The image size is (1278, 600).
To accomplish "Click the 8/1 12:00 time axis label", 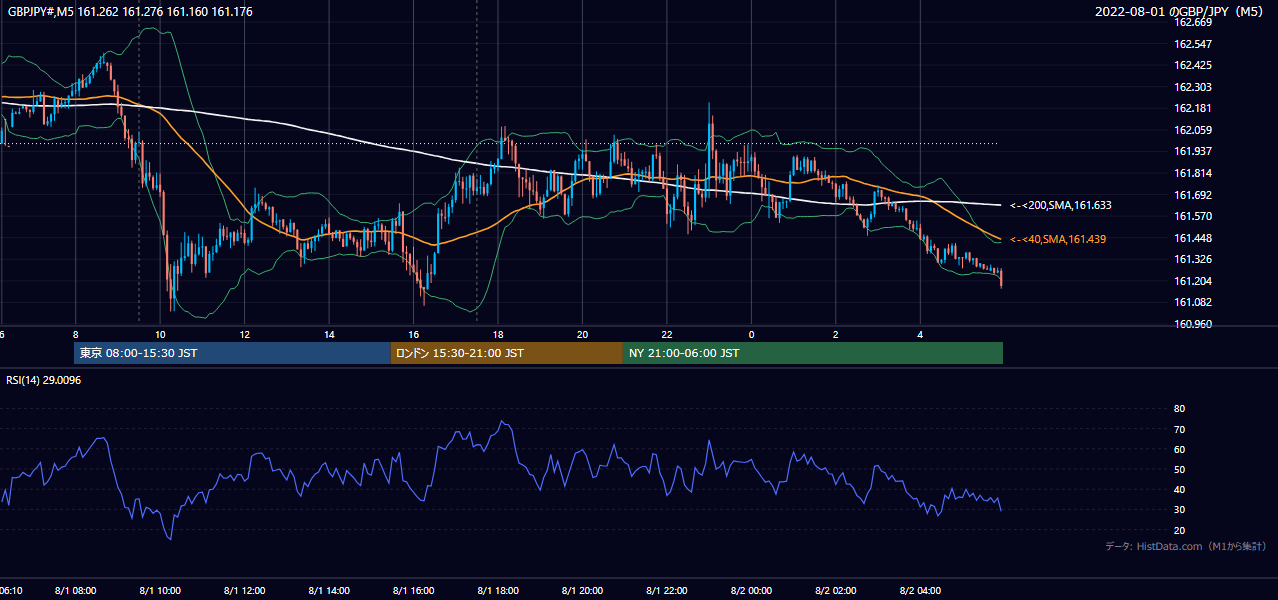I will (244, 591).
